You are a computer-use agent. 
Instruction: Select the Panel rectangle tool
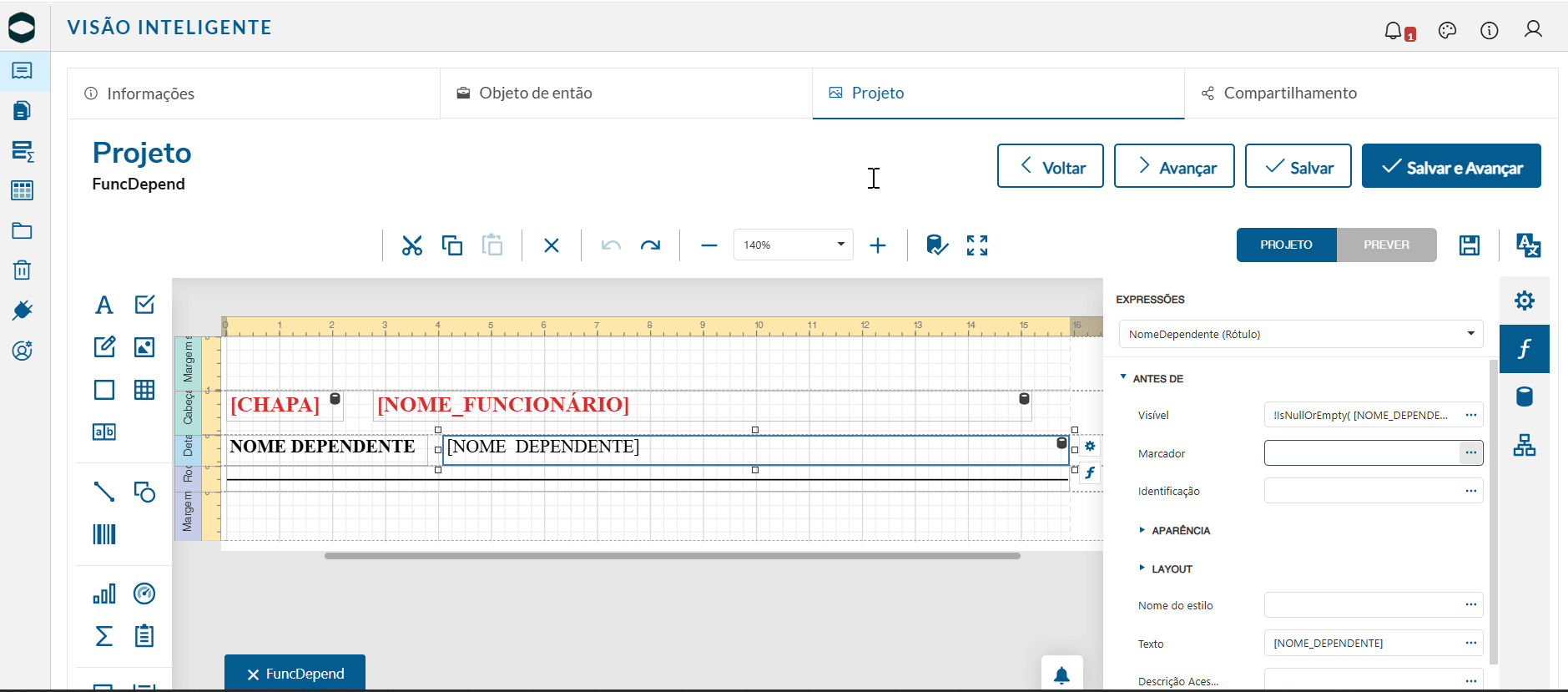coord(104,390)
